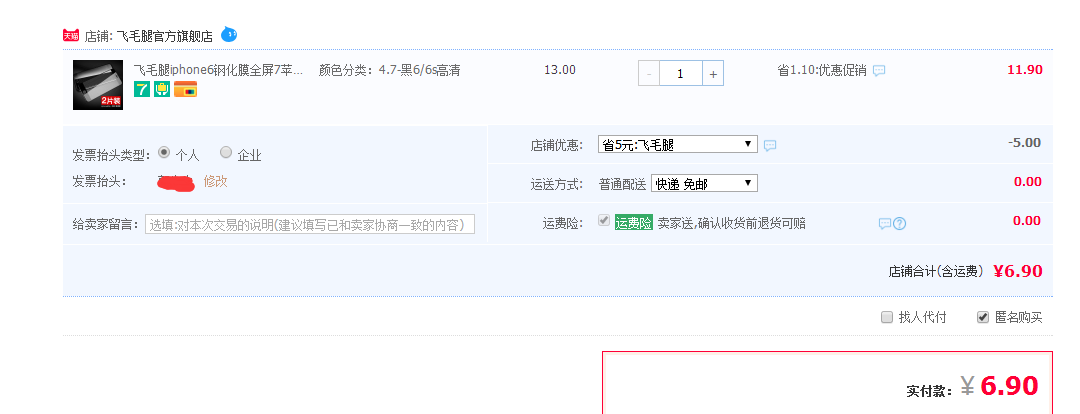Open the 飞毛腿iphone6钢化膜 product title link

(x=218, y=70)
